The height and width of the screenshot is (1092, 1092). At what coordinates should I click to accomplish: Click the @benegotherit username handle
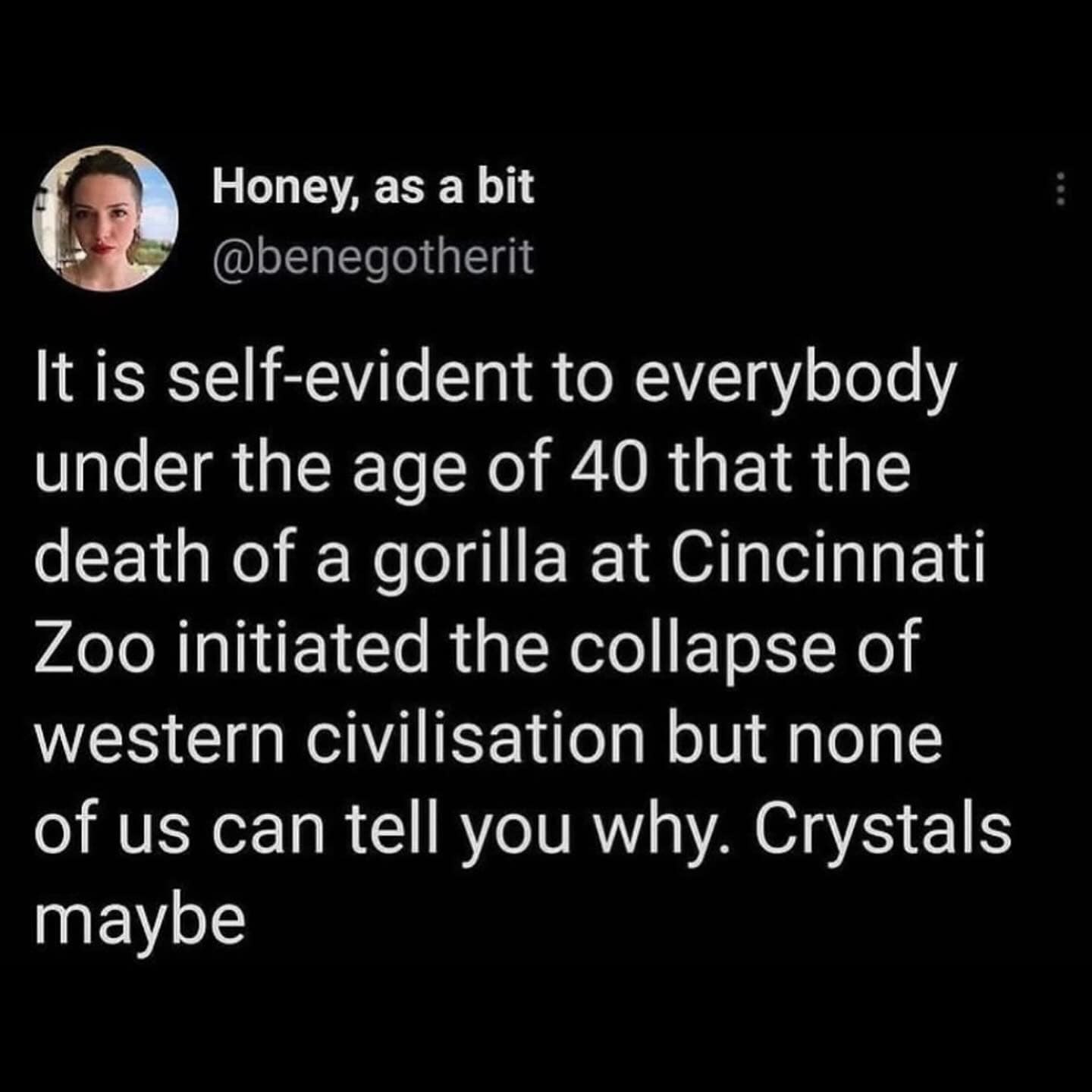(x=373, y=259)
